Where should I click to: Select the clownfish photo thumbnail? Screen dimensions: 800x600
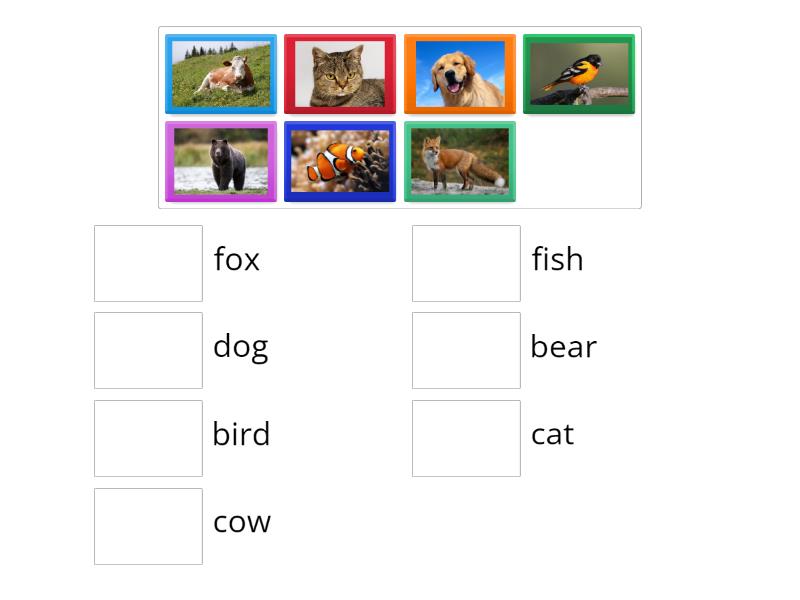[x=339, y=160]
